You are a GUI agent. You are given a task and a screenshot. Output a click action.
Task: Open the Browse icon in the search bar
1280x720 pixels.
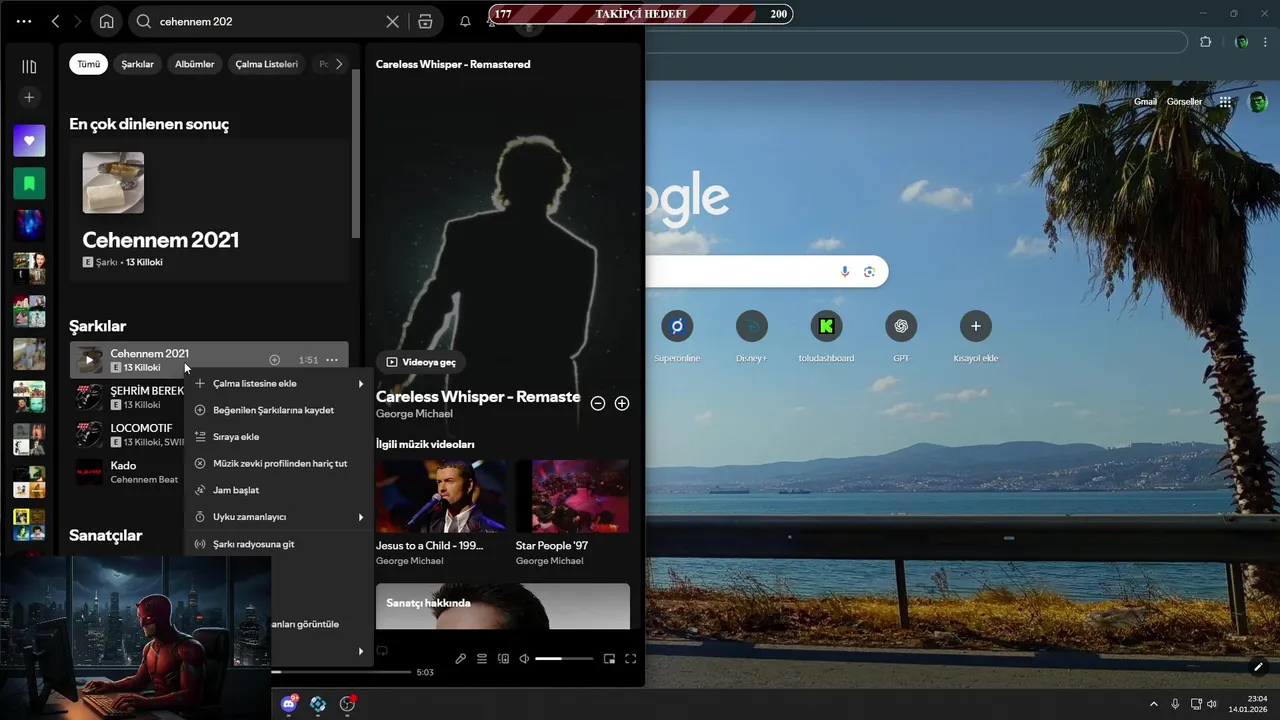tap(425, 21)
